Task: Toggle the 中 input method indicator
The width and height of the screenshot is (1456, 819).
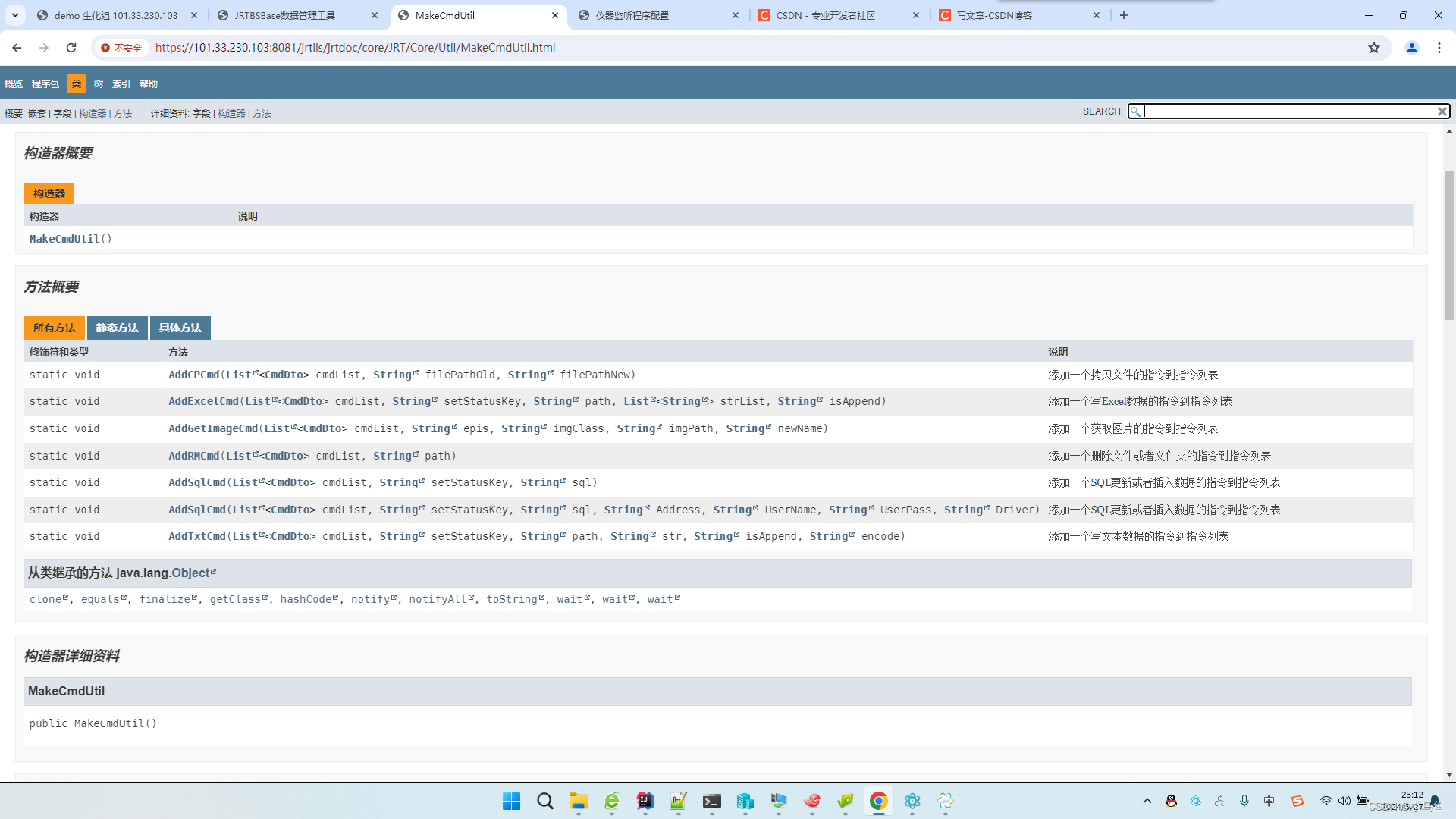Action: pos(1269,801)
